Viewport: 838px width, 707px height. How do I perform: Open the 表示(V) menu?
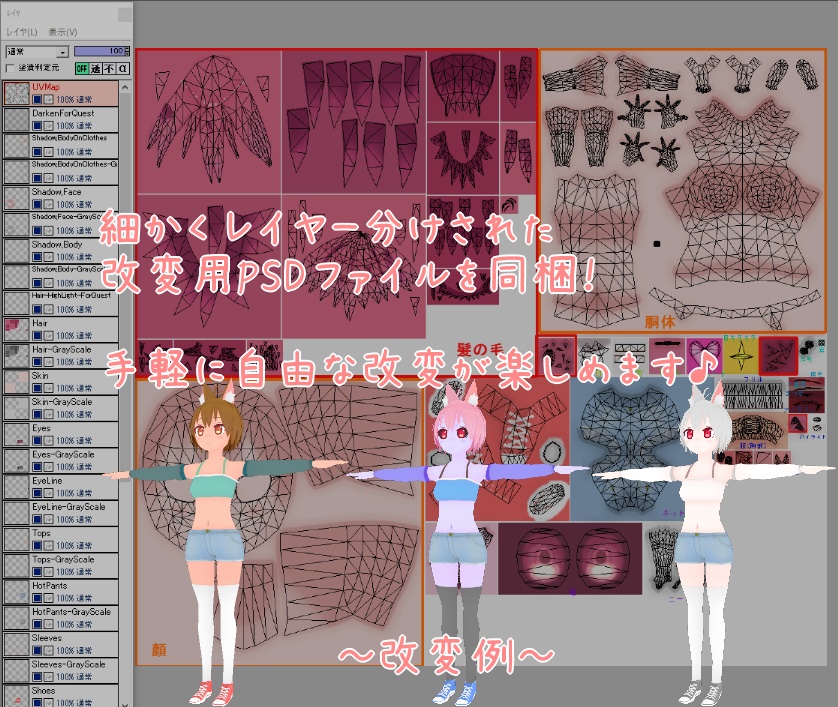[x=61, y=32]
